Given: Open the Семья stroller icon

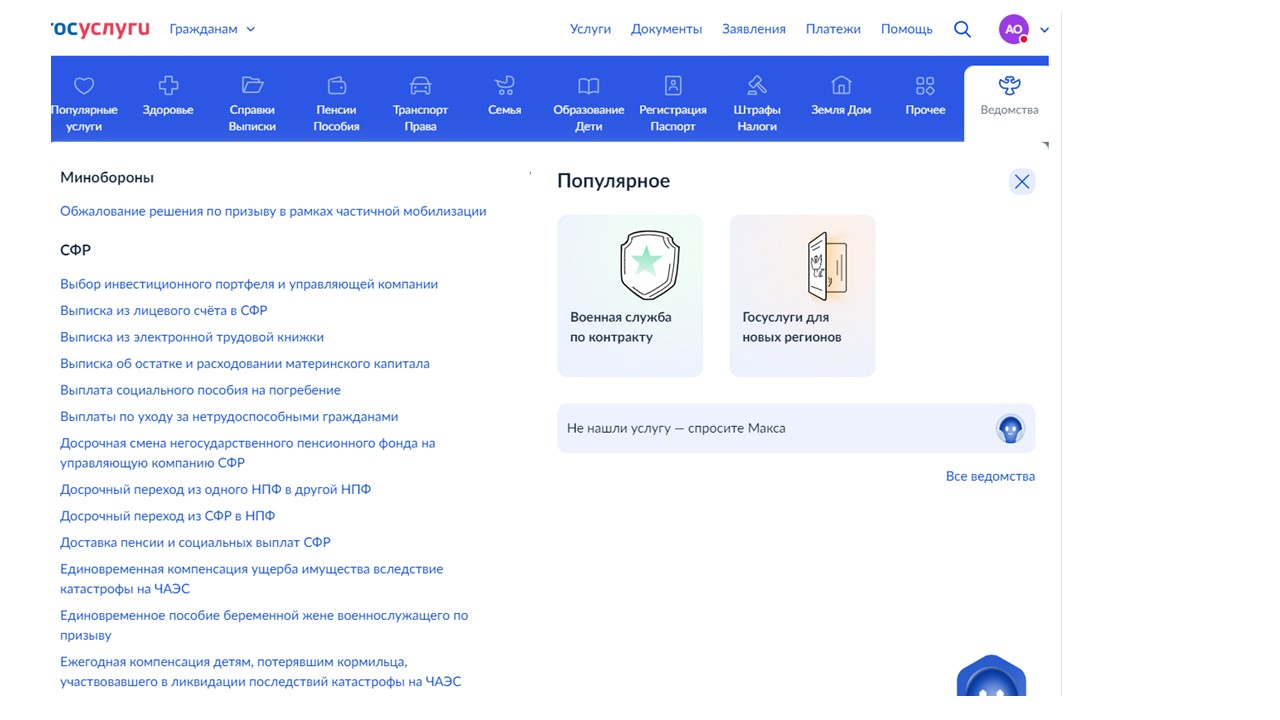Looking at the screenshot, I should pos(505,86).
